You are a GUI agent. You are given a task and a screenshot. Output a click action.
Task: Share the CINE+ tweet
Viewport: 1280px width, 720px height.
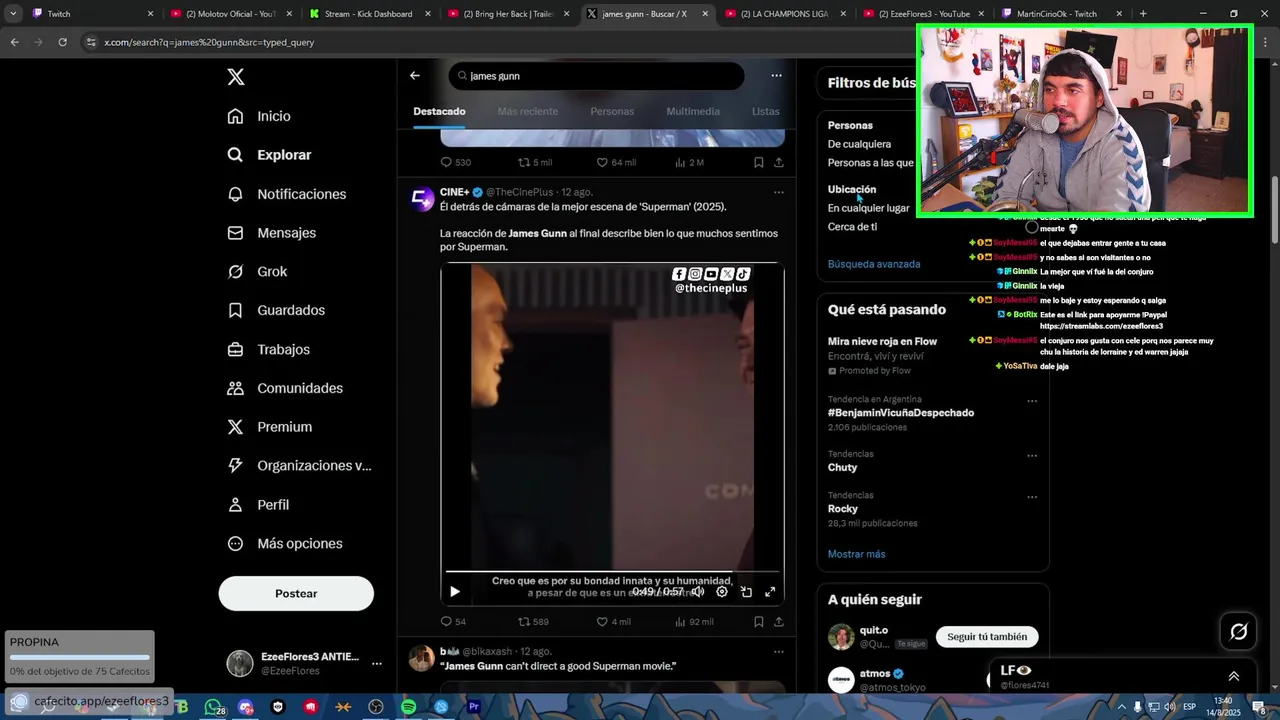coord(779,622)
